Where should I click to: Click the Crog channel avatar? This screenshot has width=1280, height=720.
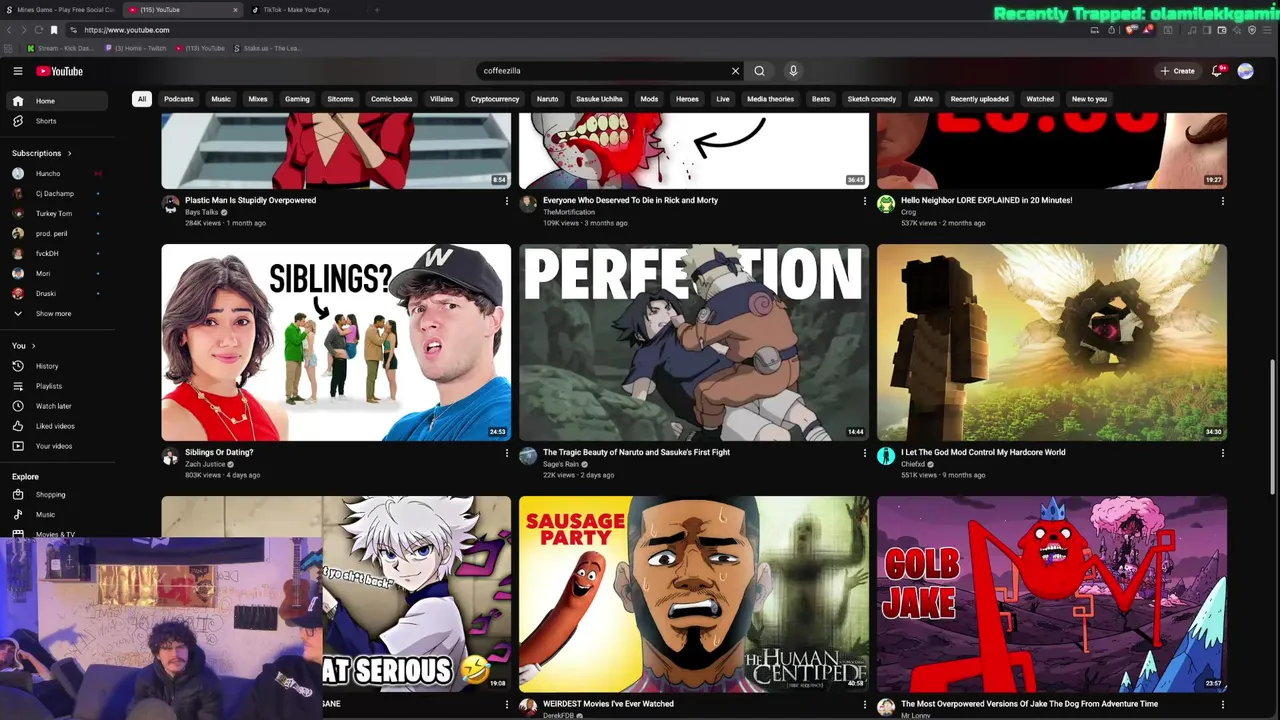[x=886, y=205]
